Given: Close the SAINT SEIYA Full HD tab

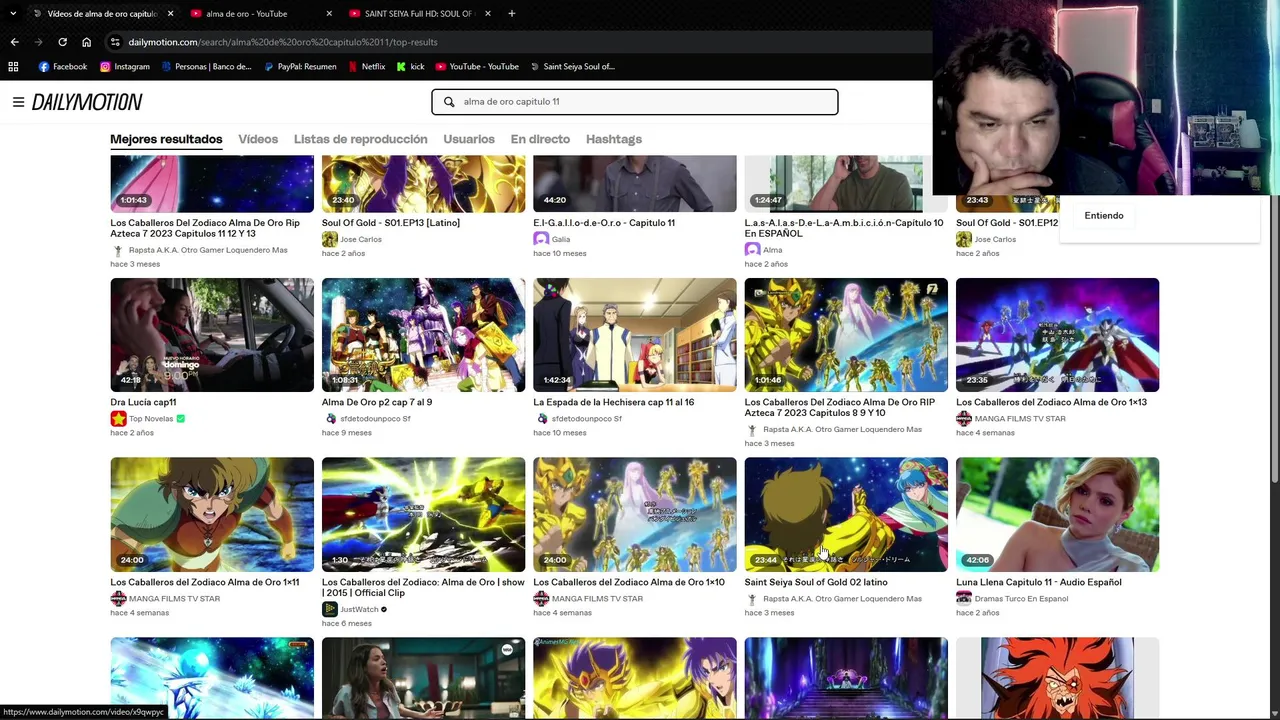Looking at the screenshot, I should (488, 14).
